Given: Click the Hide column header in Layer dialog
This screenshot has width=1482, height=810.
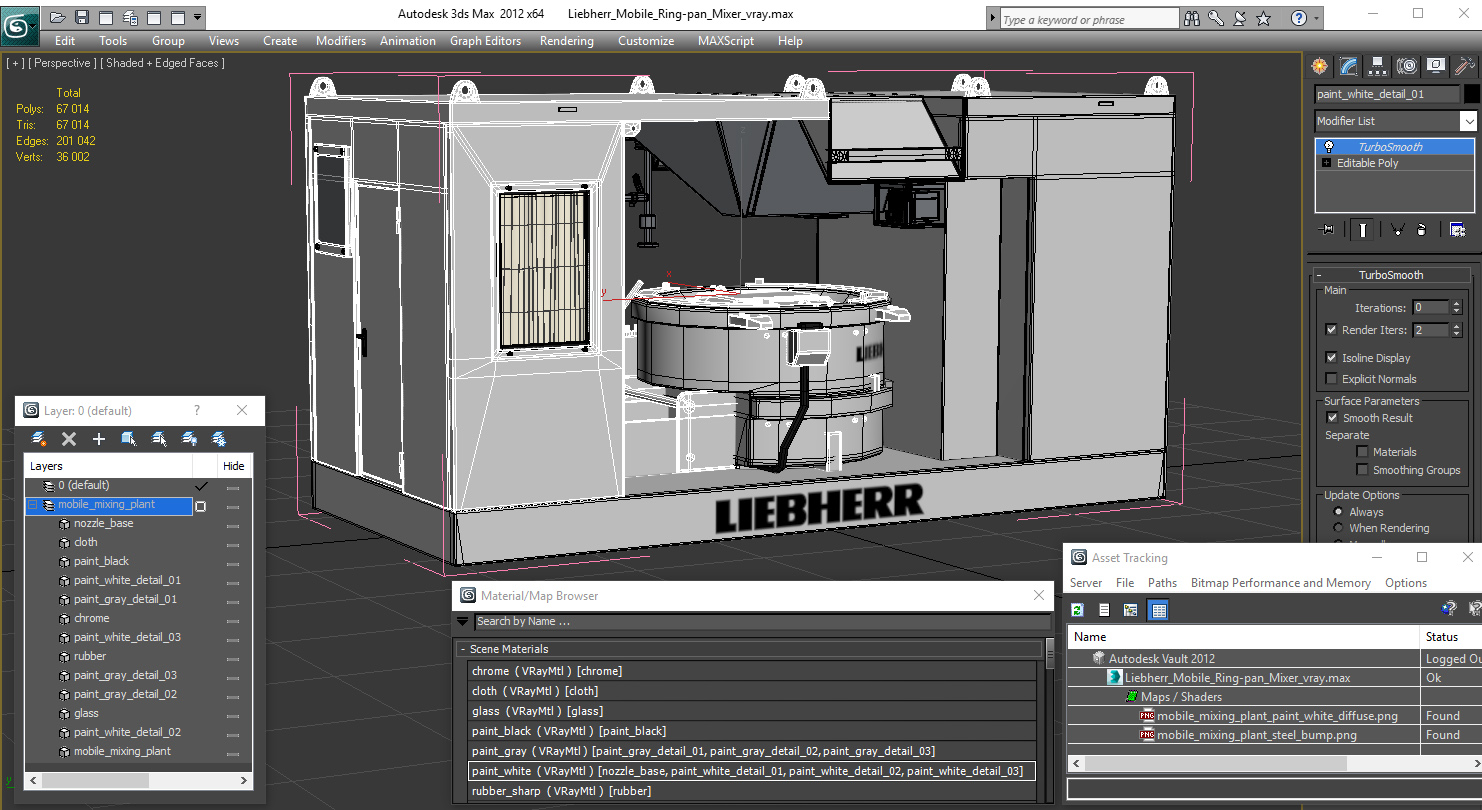Looking at the screenshot, I should point(233,466).
